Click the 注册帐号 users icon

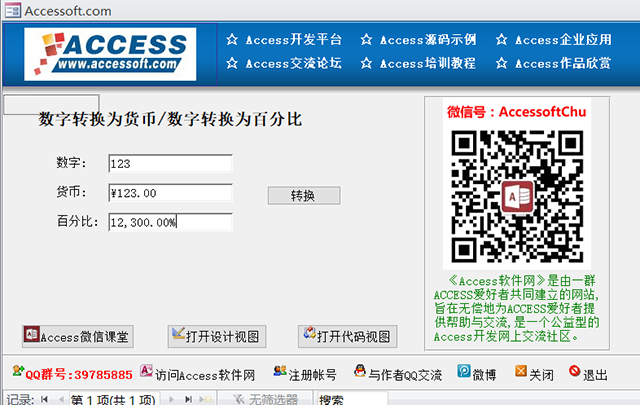coord(280,371)
